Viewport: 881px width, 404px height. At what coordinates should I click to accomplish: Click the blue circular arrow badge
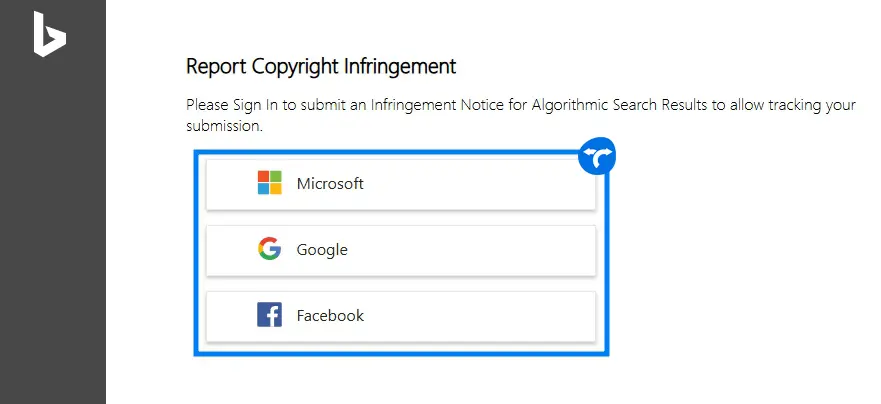coord(597,156)
